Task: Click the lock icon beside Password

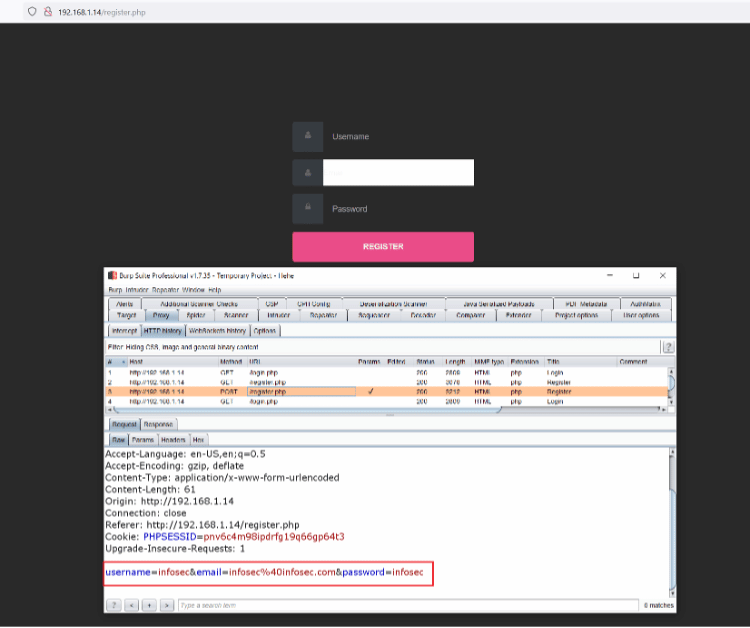Action: click(307, 208)
